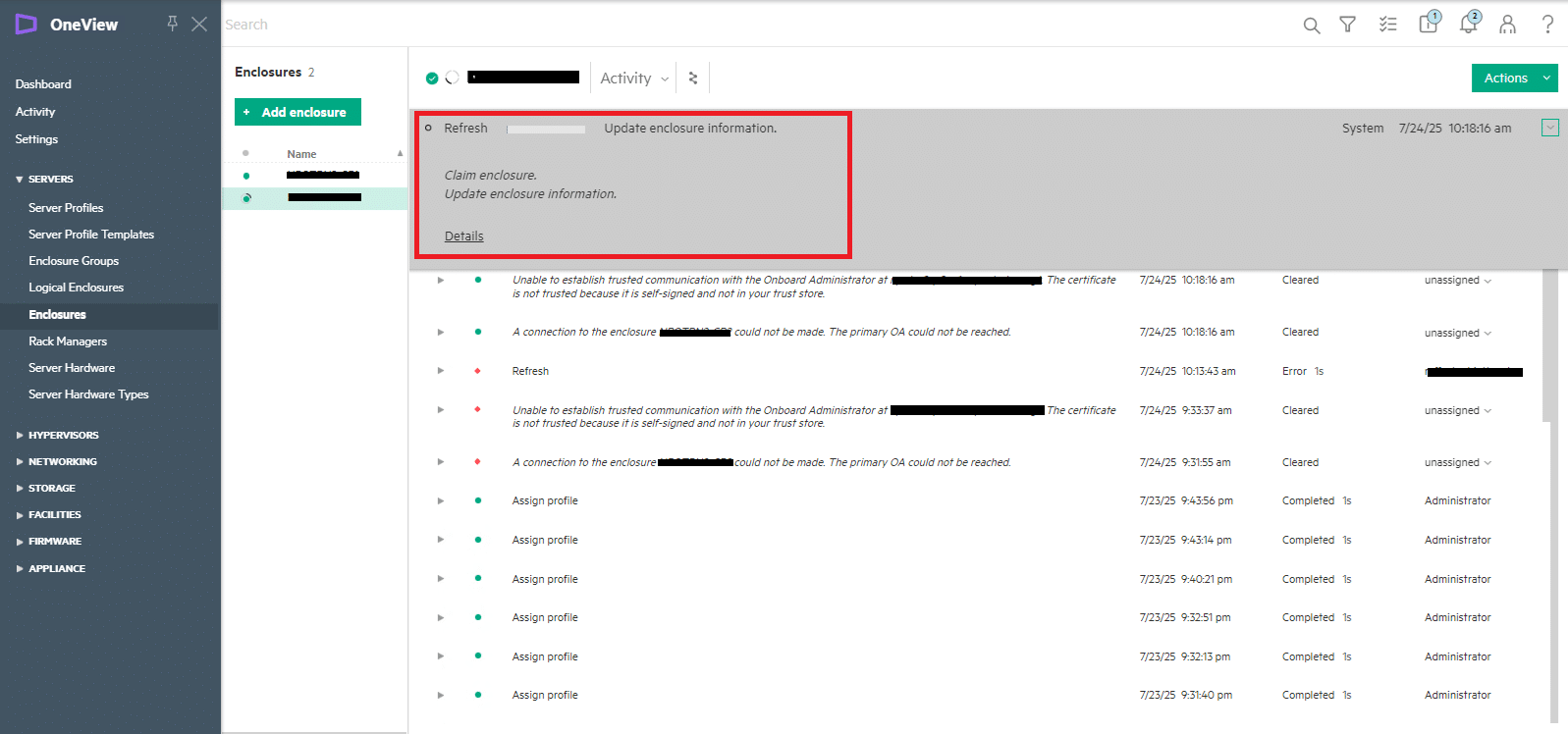The width and height of the screenshot is (1568, 734).
Task: Open Server Hardware Types page
Action: click(x=88, y=394)
